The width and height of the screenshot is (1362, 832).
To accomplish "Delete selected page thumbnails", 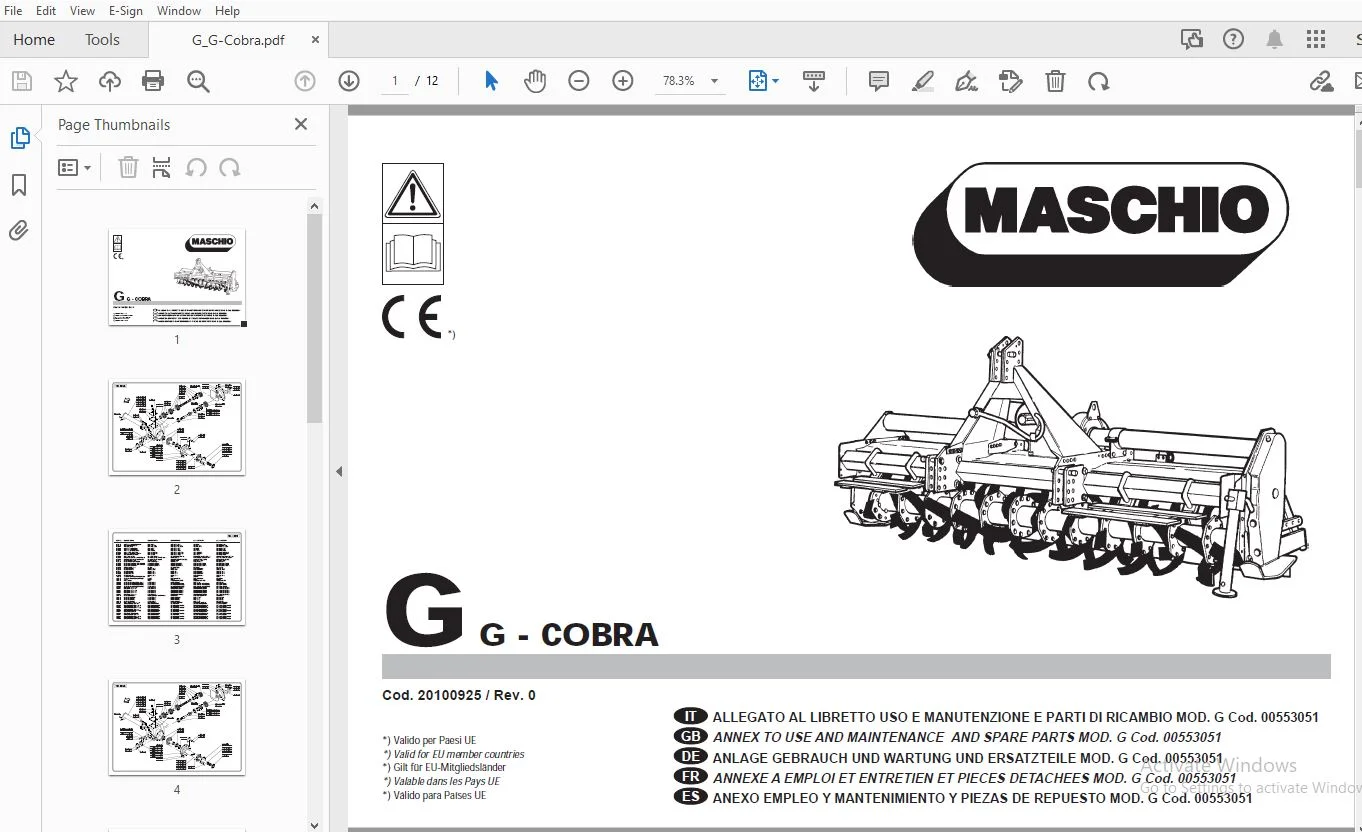I will [x=128, y=167].
